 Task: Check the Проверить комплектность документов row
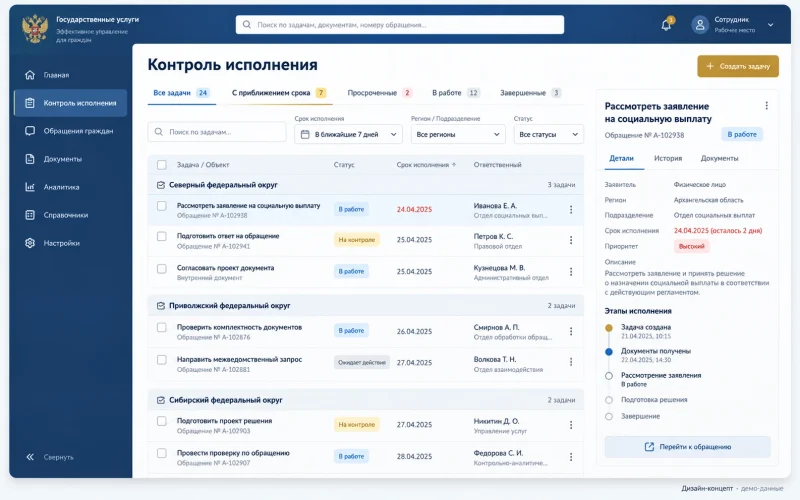pos(162,328)
